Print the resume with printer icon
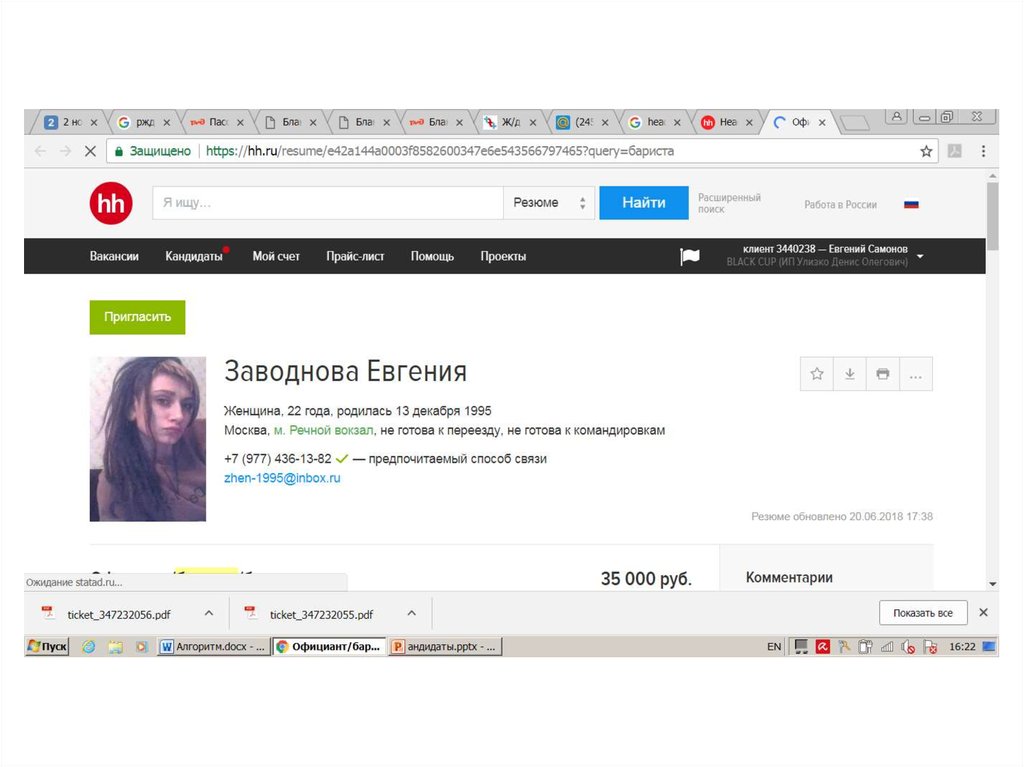The image size is (1024, 767). tap(882, 374)
